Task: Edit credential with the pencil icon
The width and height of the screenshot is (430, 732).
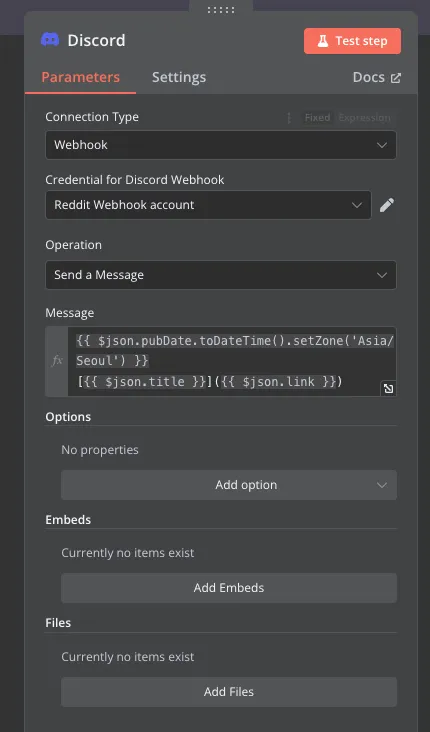Action: [x=387, y=205]
